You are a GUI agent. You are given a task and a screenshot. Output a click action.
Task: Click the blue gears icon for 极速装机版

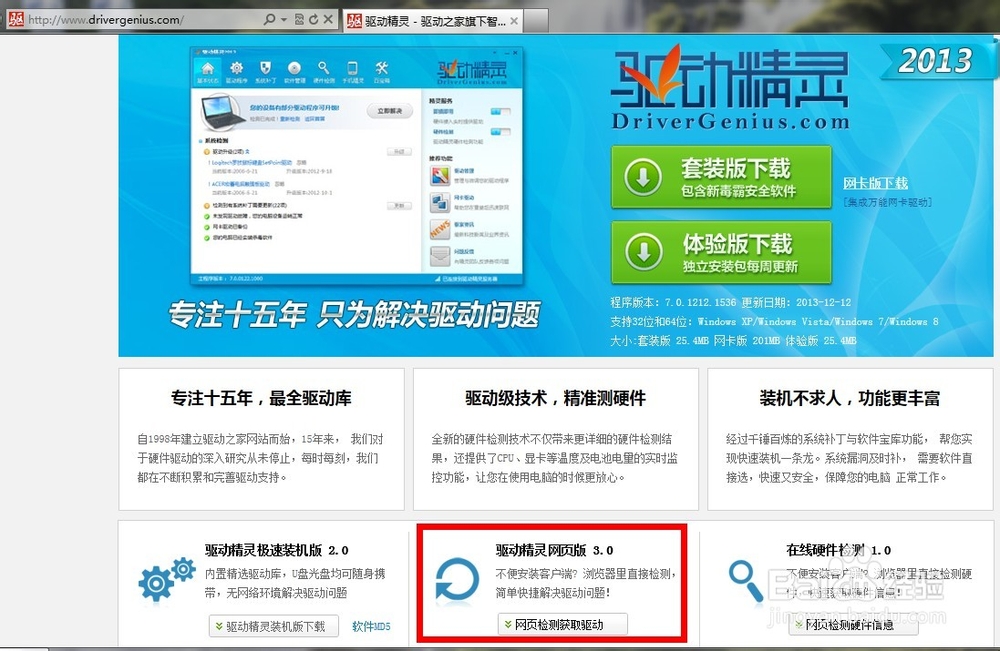[166, 579]
